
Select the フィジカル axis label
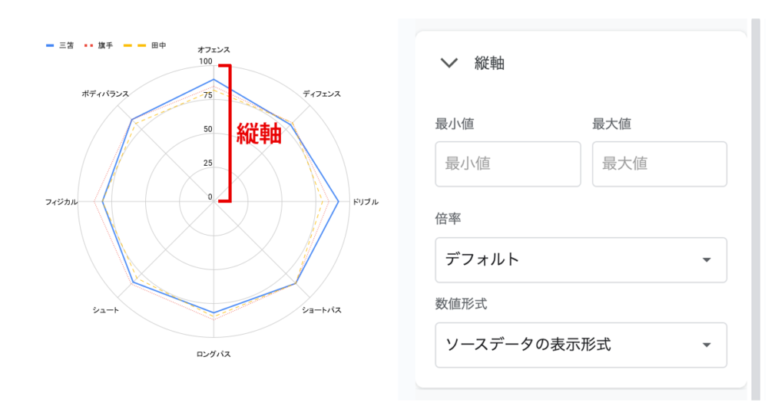[61, 202]
